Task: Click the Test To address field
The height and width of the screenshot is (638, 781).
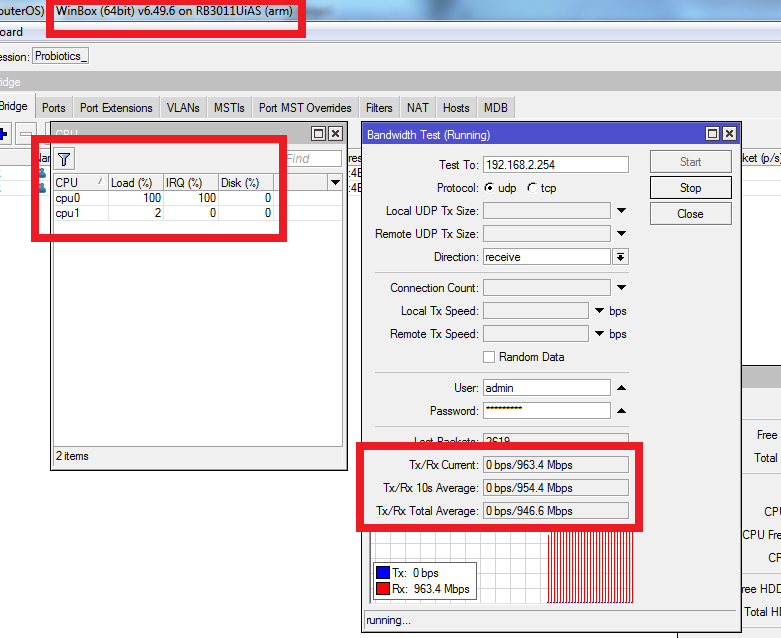Action: 555,164
